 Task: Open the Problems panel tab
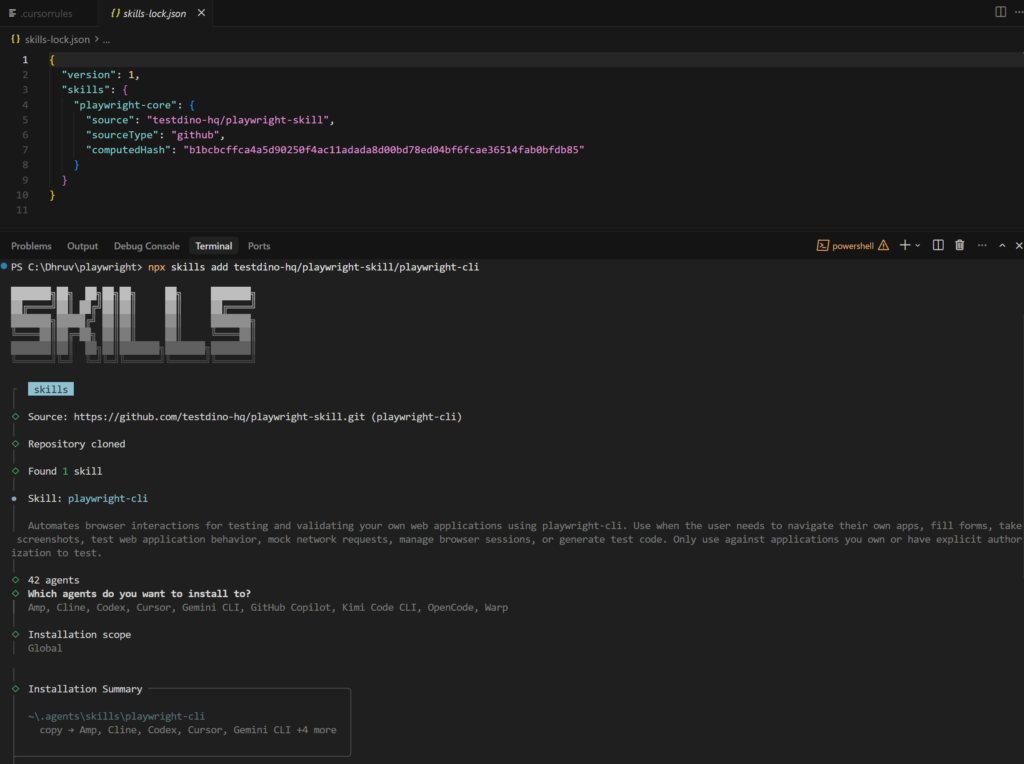point(31,246)
